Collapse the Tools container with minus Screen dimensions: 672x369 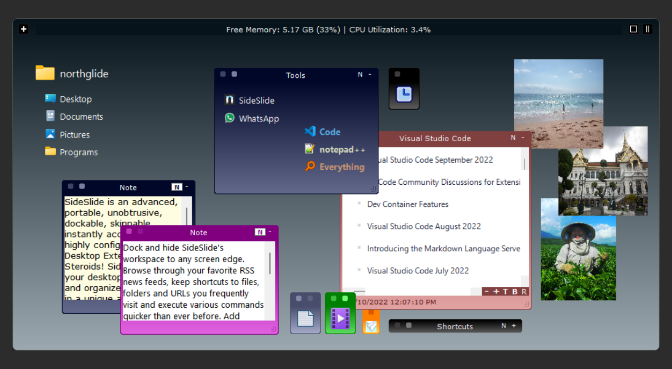[370, 75]
